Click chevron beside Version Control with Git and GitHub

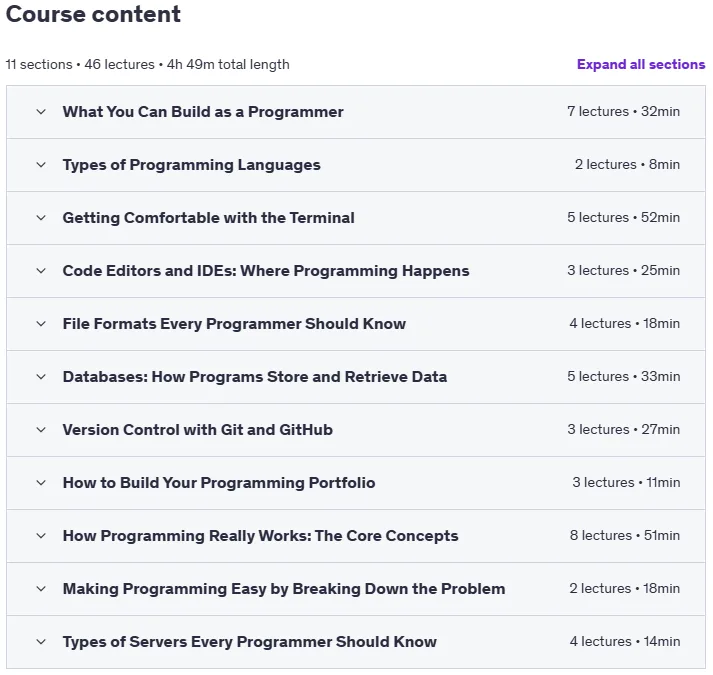(x=41, y=430)
